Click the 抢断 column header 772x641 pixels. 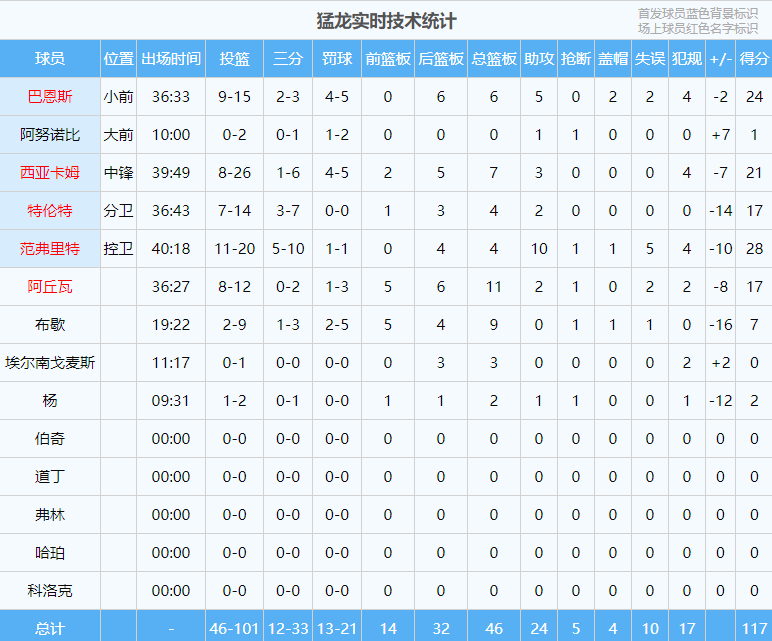(576, 59)
